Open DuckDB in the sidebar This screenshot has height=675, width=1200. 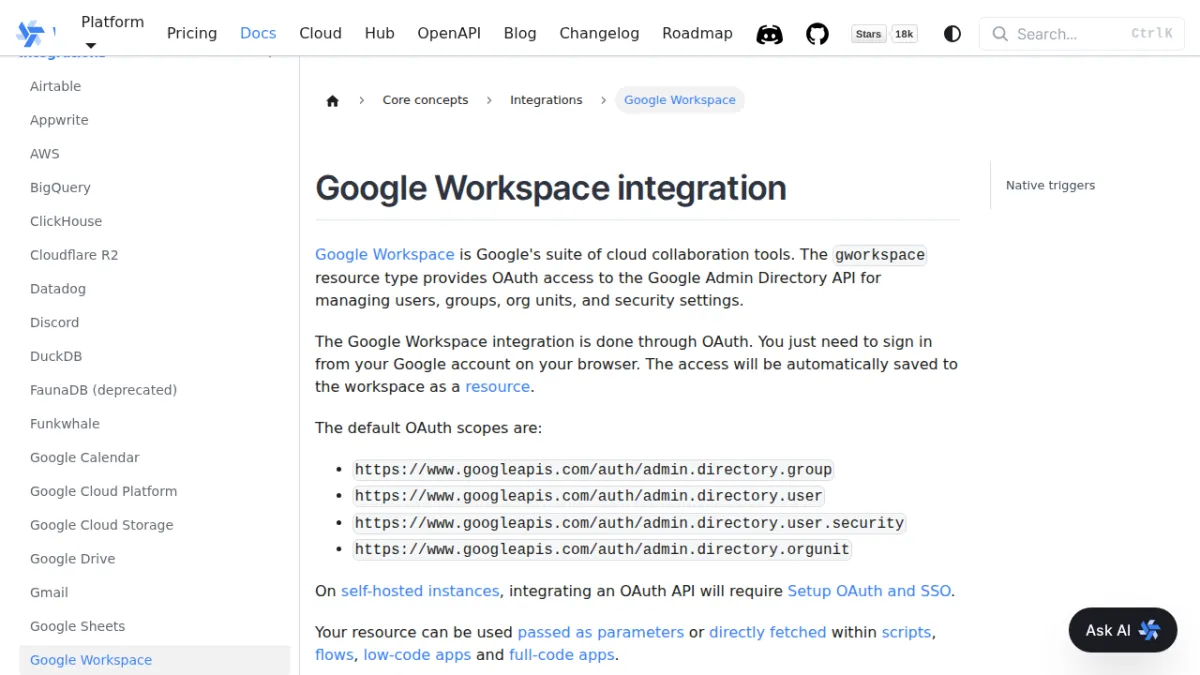tap(155, 356)
